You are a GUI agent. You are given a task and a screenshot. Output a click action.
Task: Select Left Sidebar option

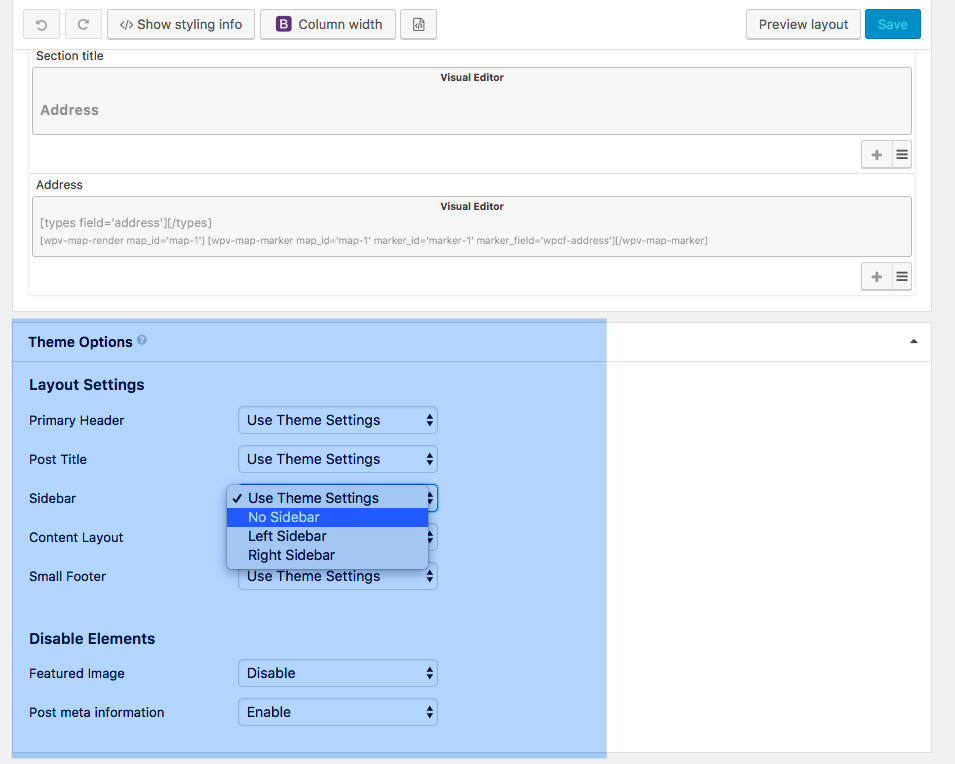pos(328,536)
